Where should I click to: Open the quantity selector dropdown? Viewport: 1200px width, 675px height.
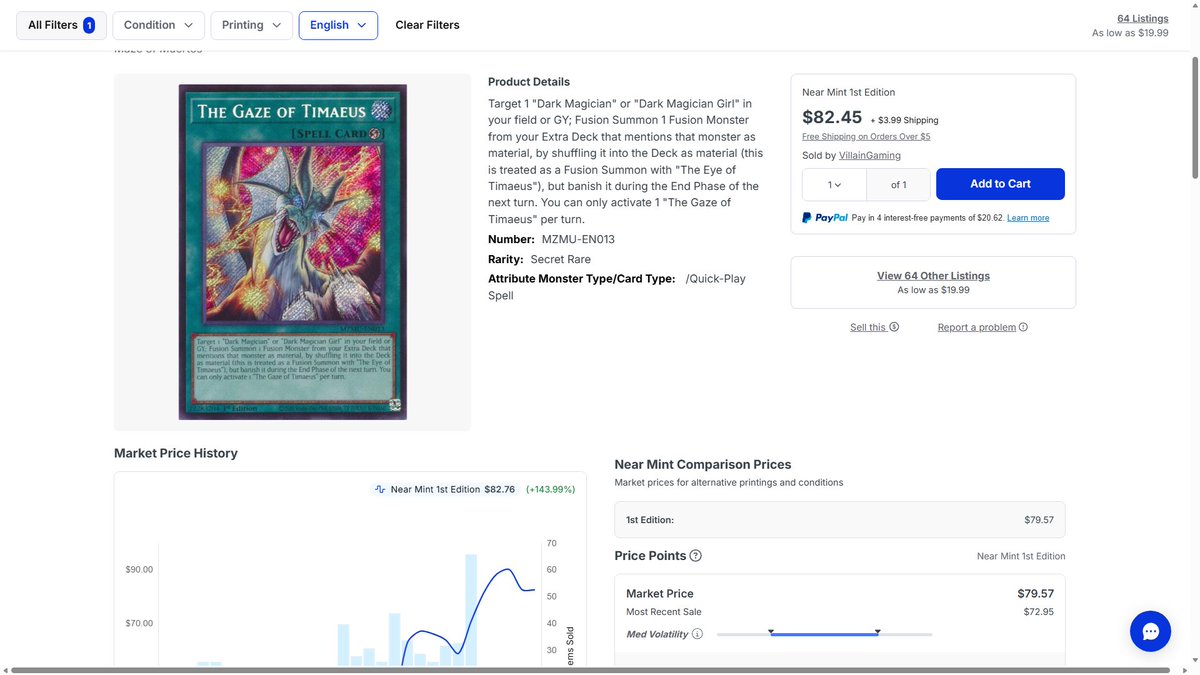click(x=834, y=184)
